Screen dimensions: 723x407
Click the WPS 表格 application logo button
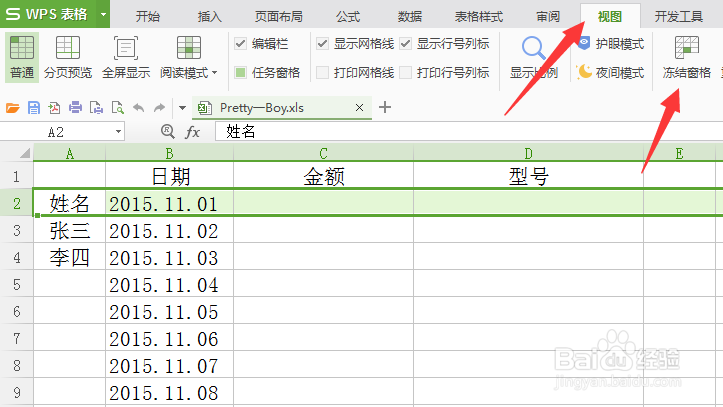(x=46, y=14)
